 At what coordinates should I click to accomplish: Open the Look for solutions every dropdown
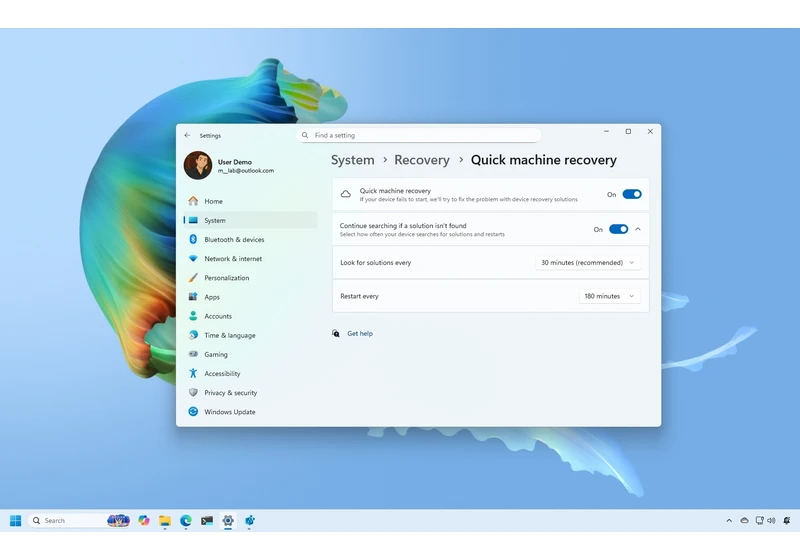click(x=588, y=263)
